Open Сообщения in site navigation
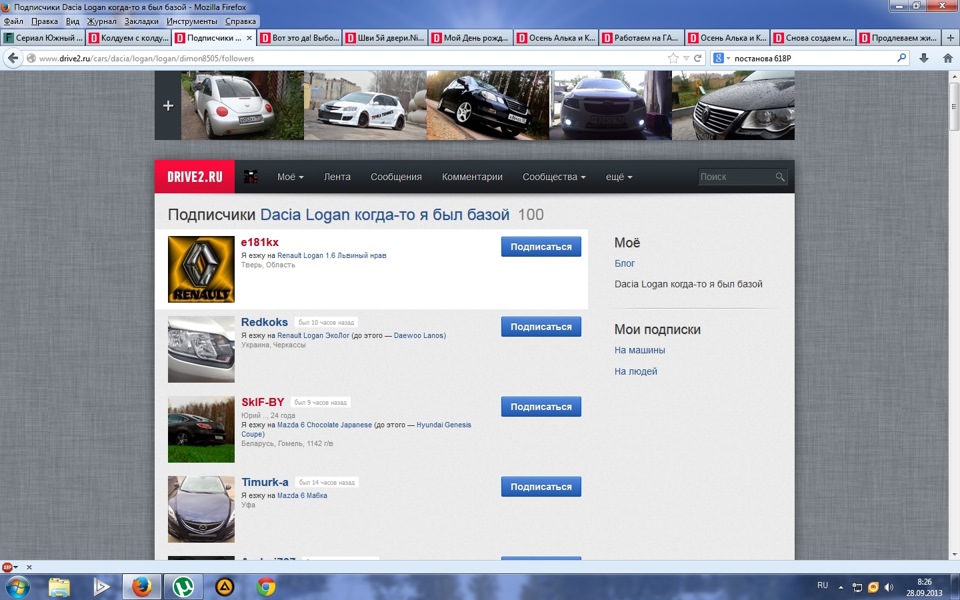This screenshot has width=960, height=600. [x=396, y=177]
